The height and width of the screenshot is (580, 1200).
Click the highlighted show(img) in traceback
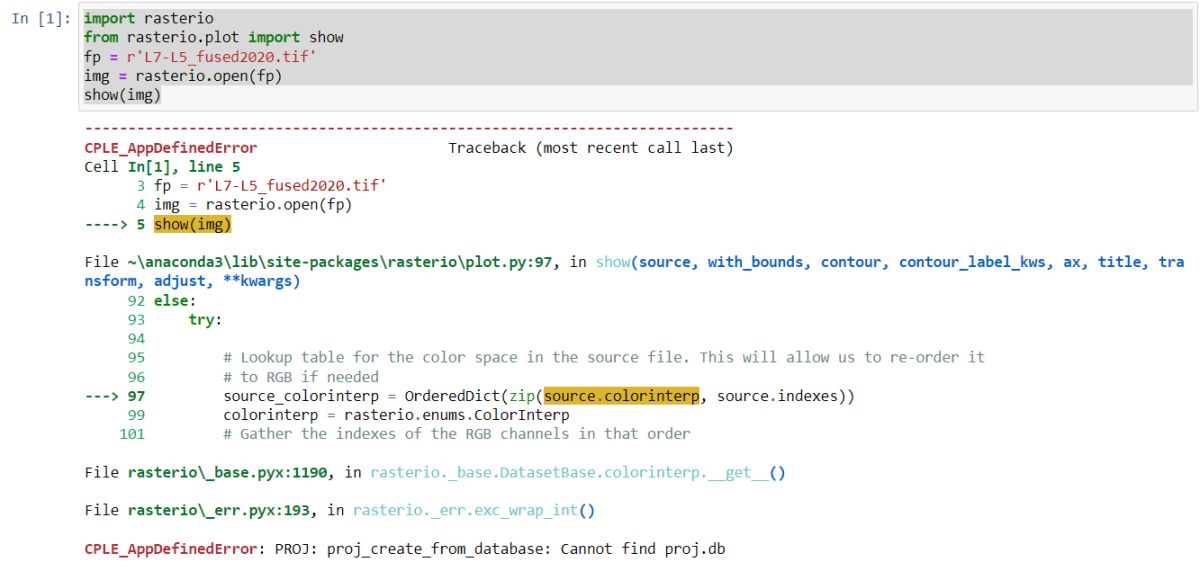click(x=192, y=224)
